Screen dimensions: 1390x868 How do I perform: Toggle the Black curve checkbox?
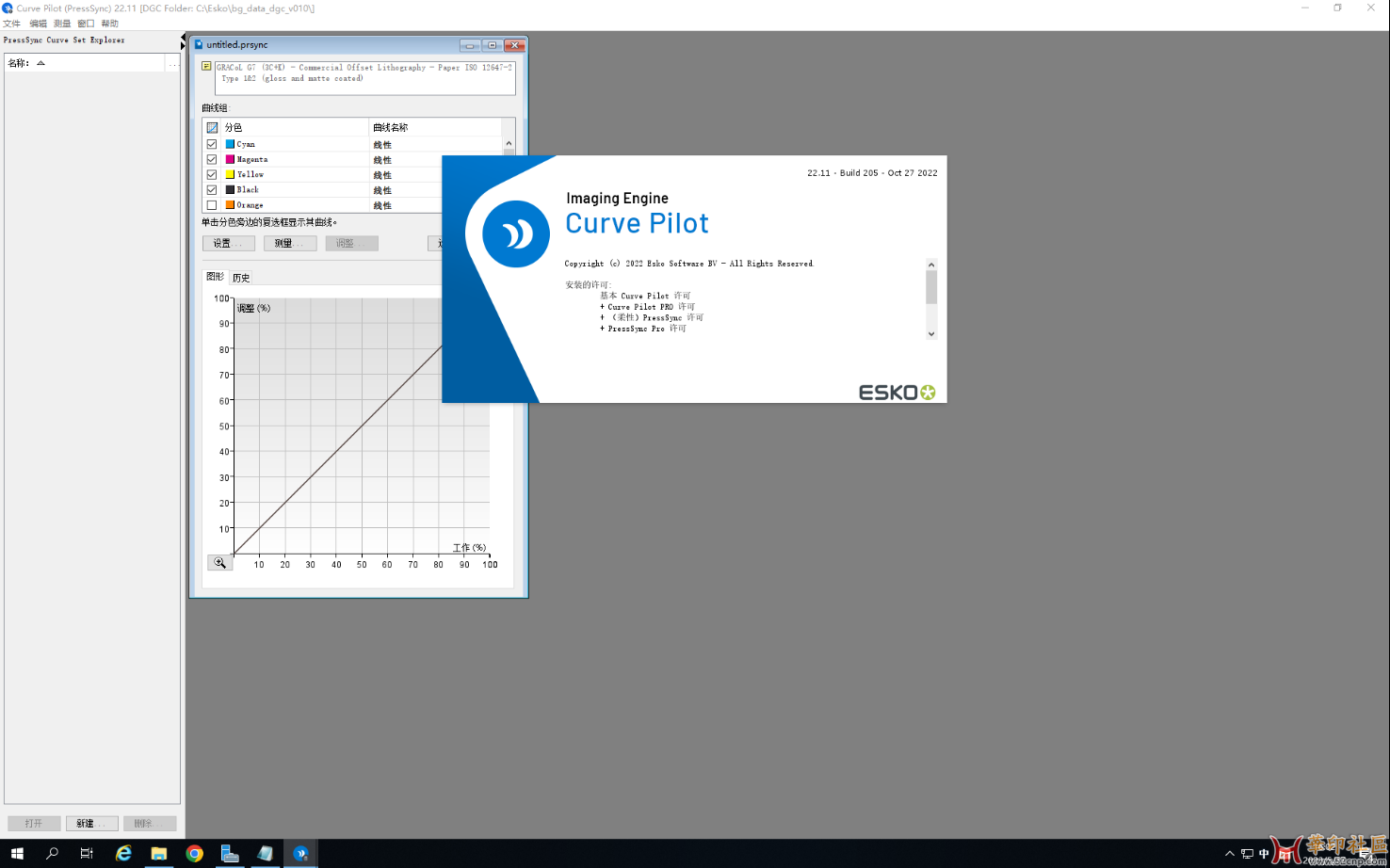[x=212, y=189]
